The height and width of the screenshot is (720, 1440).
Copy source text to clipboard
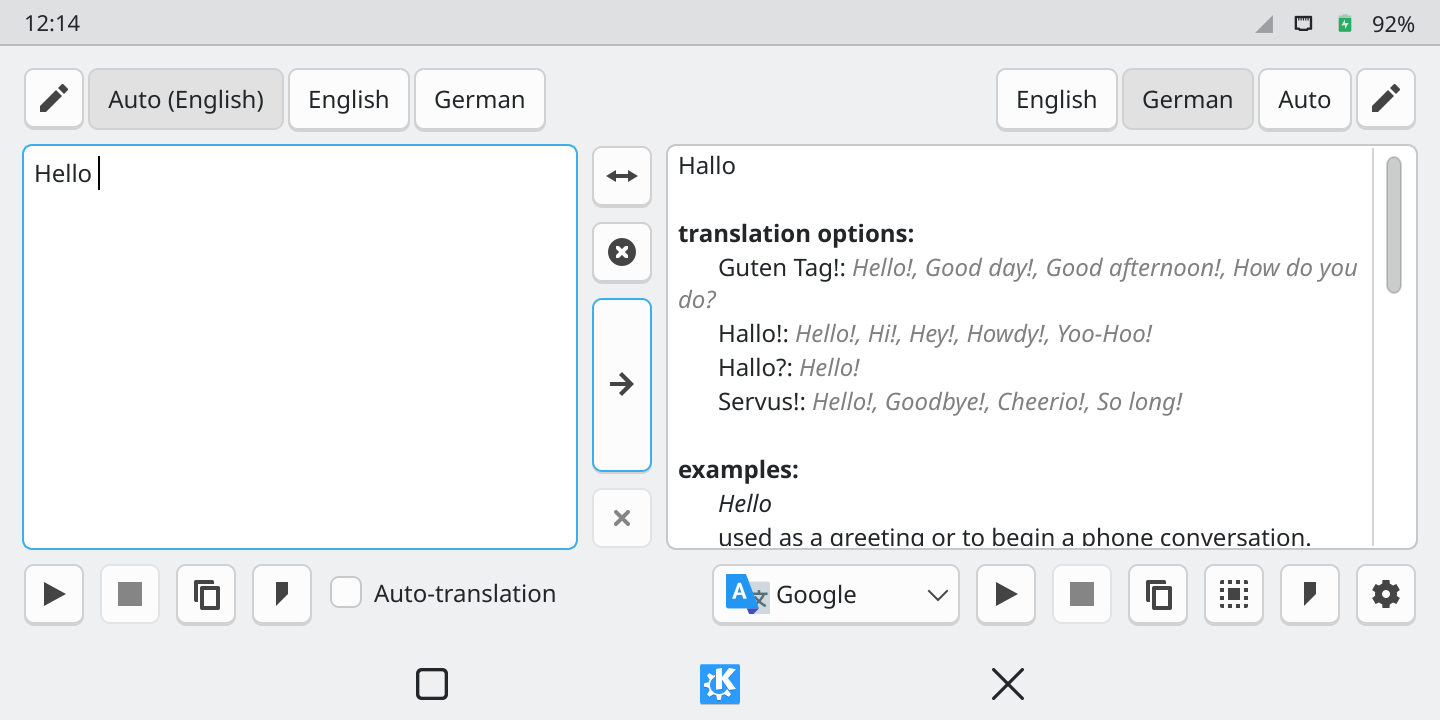[206, 595]
